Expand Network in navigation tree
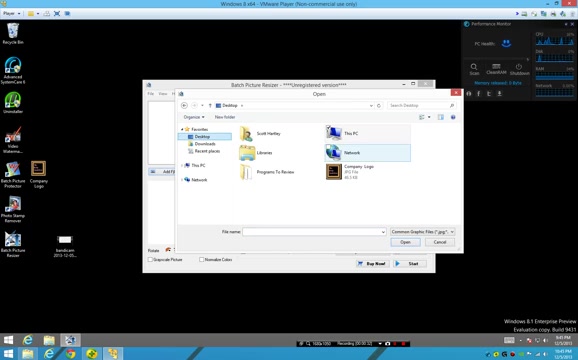The height and width of the screenshot is (360, 578). [182, 180]
